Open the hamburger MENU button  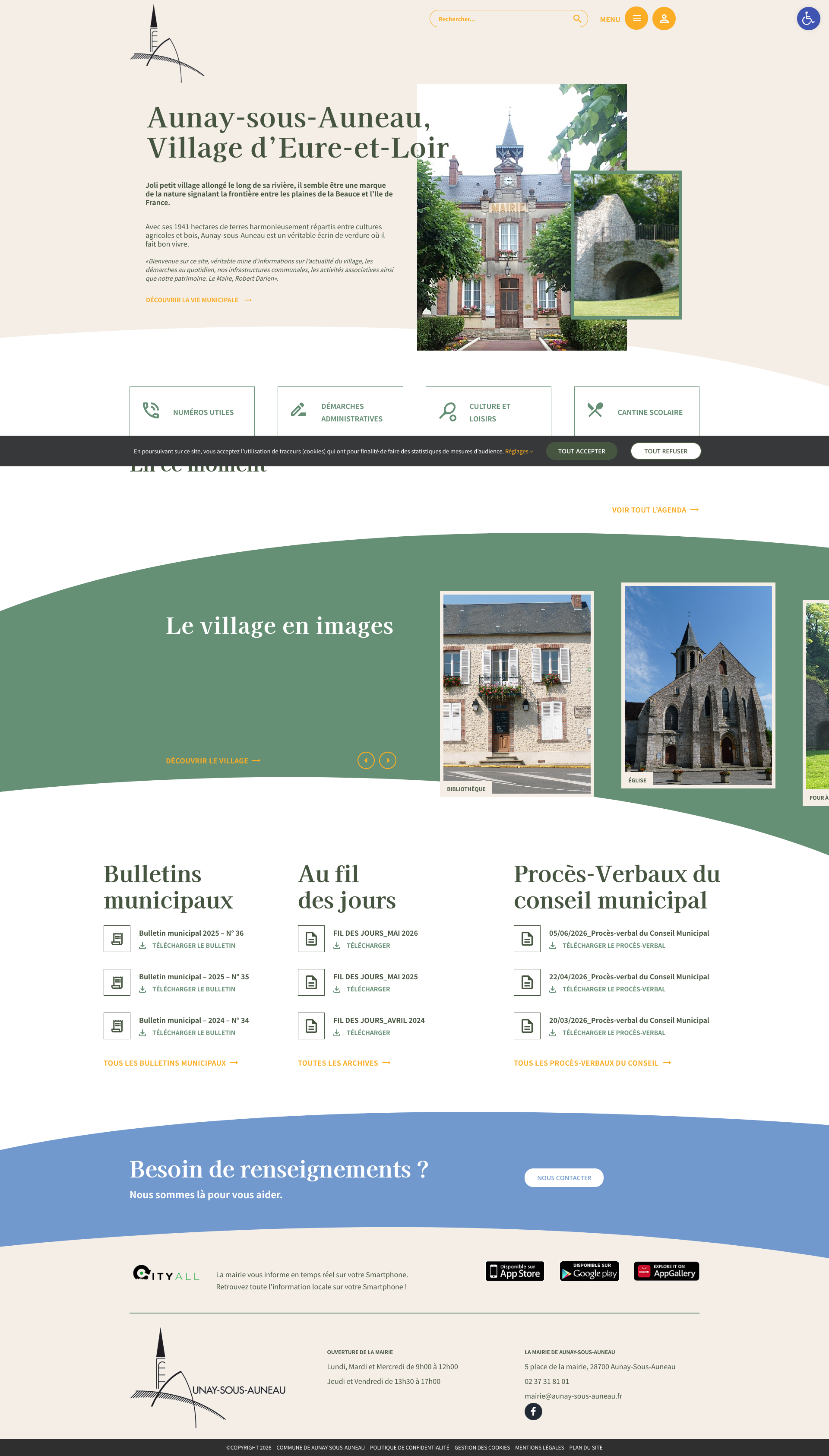click(x=636, y=19)
